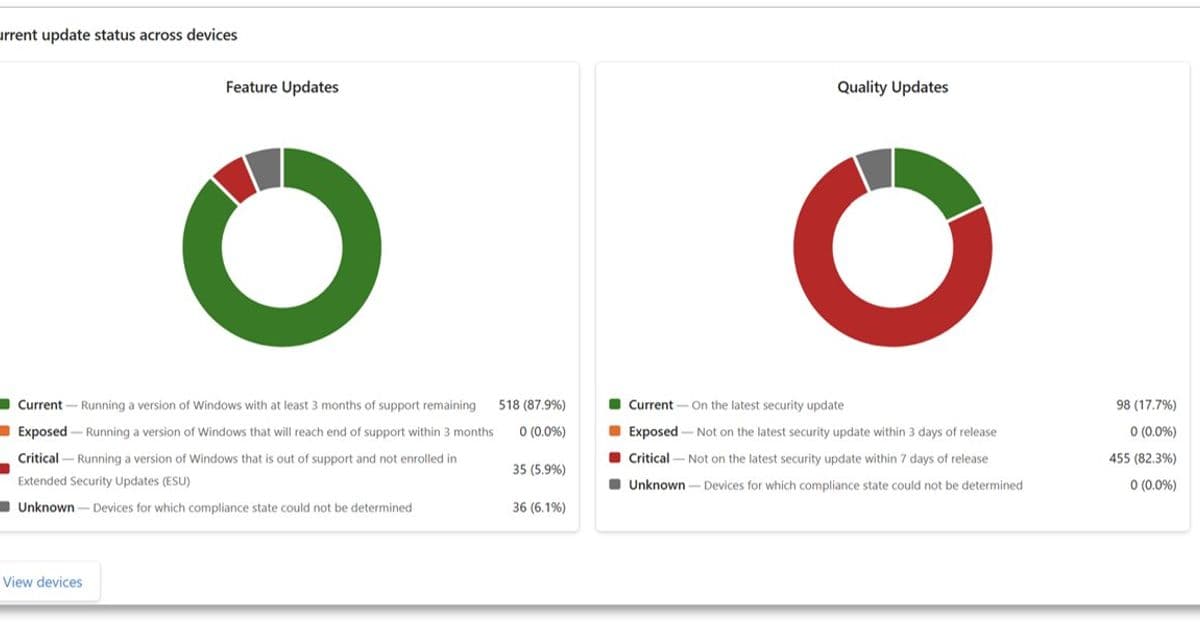
Task: Click the 518 (87.9%) Current device count
Action: tap(532, 405)
